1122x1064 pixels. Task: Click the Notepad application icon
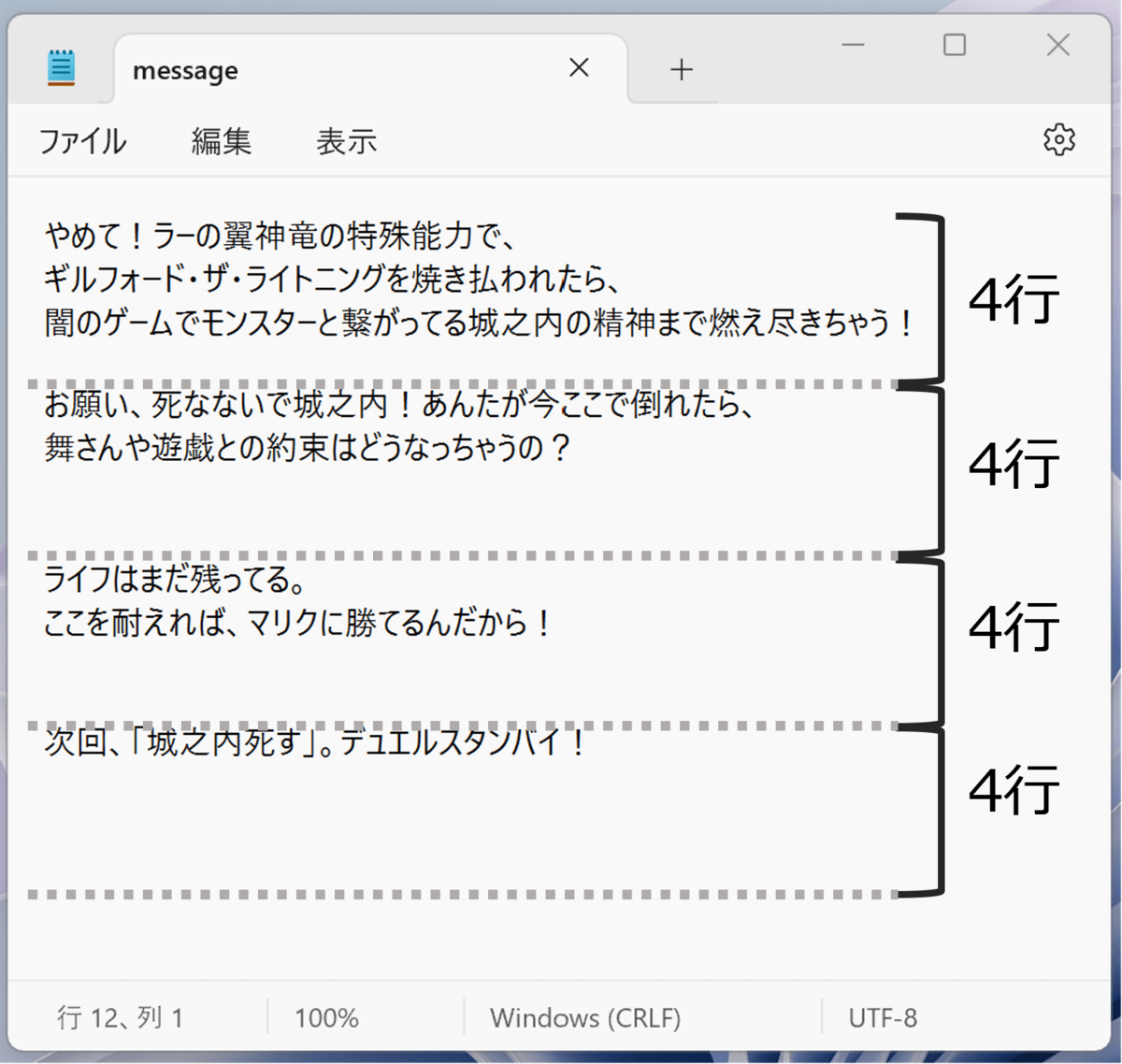(61, 66)
